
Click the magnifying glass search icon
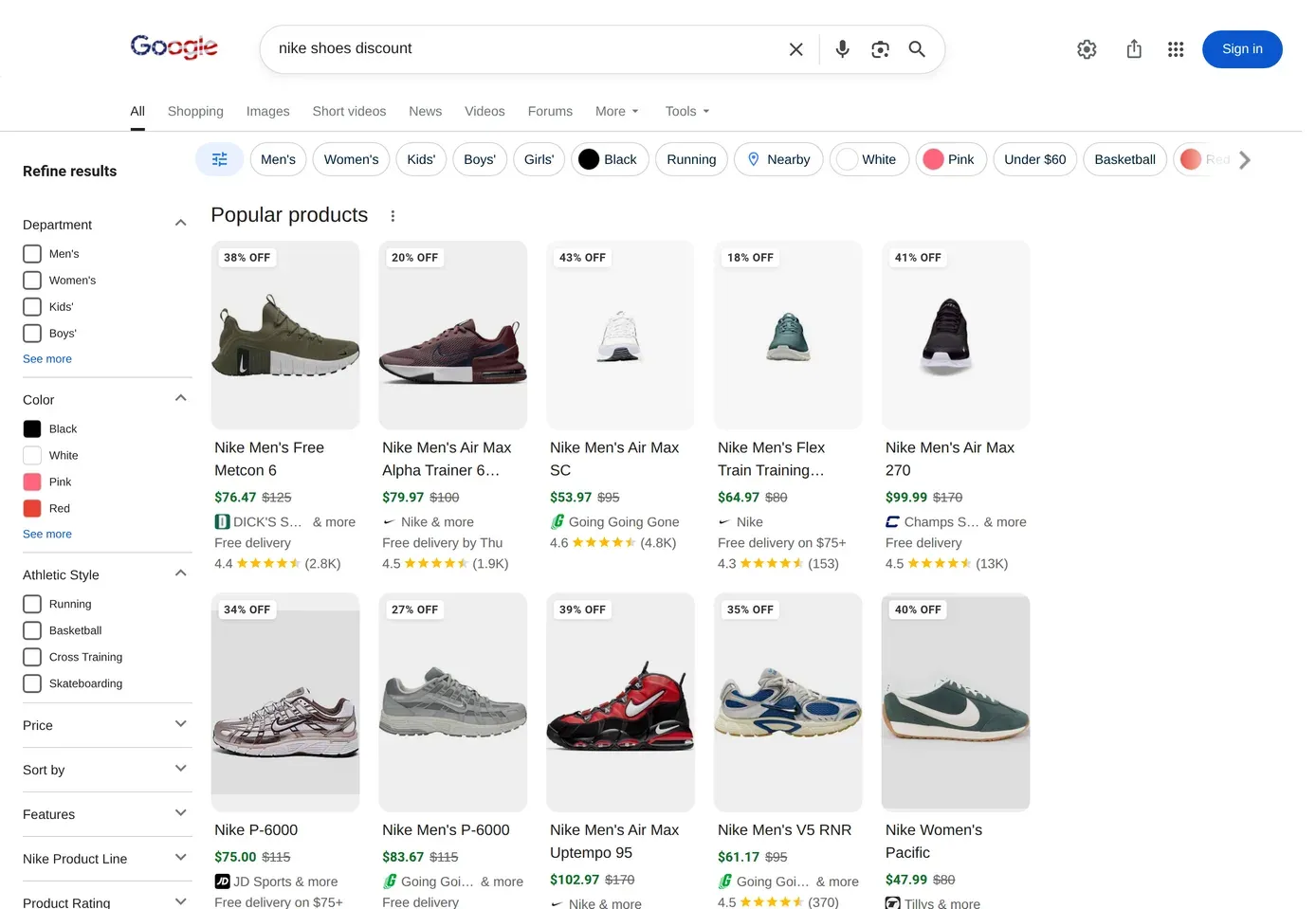tap(917, 49)
